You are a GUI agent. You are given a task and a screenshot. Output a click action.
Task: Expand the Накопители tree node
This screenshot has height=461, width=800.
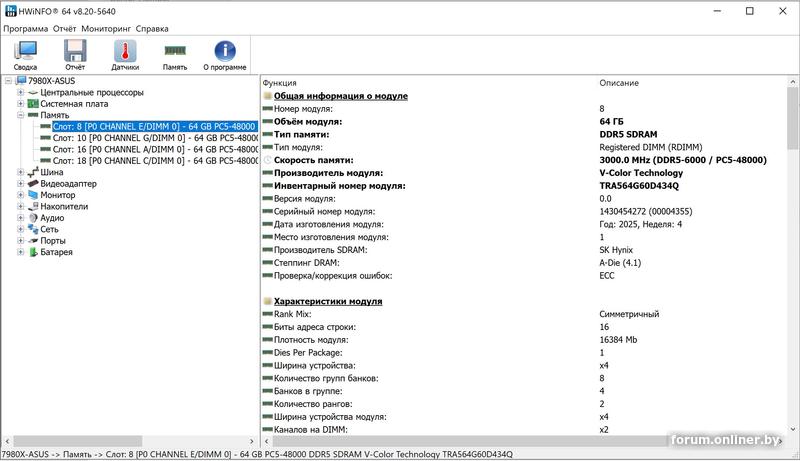[20, 207]
